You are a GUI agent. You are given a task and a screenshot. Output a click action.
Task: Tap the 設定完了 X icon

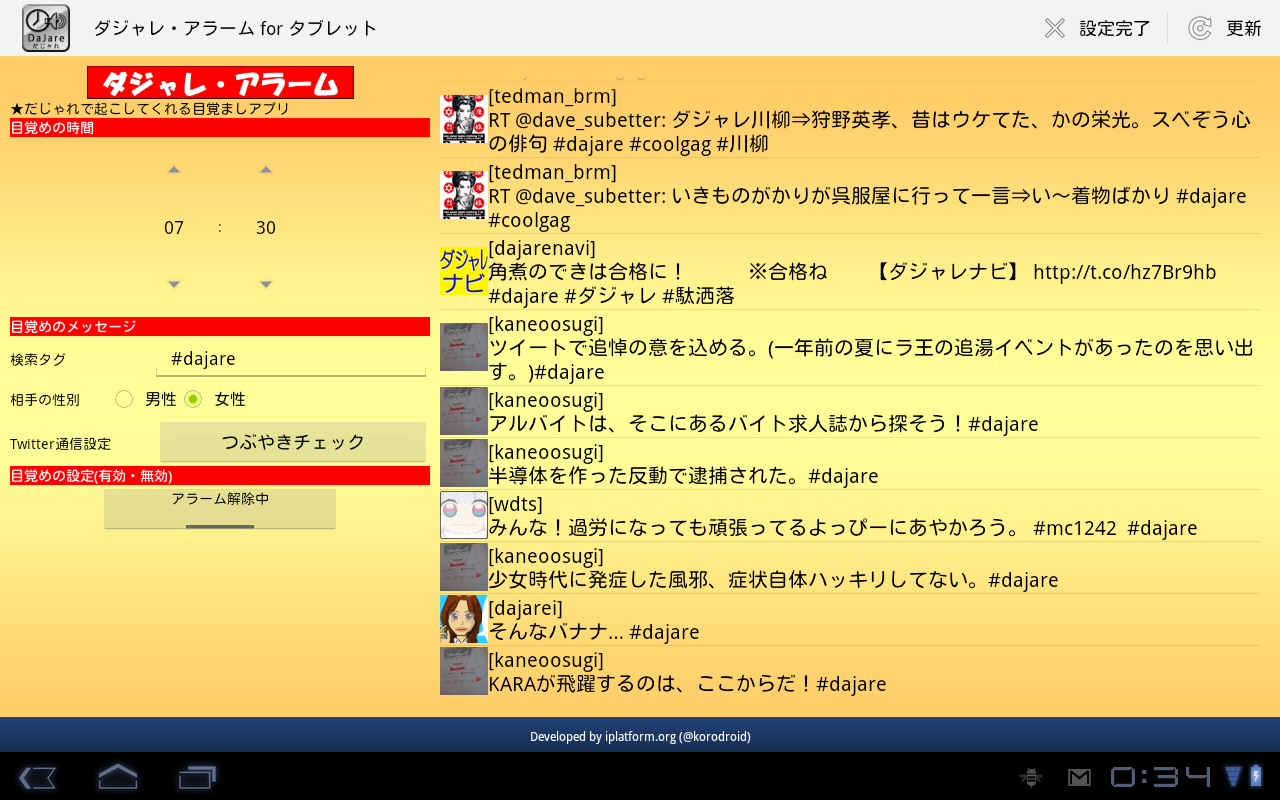pos(1054,28)
